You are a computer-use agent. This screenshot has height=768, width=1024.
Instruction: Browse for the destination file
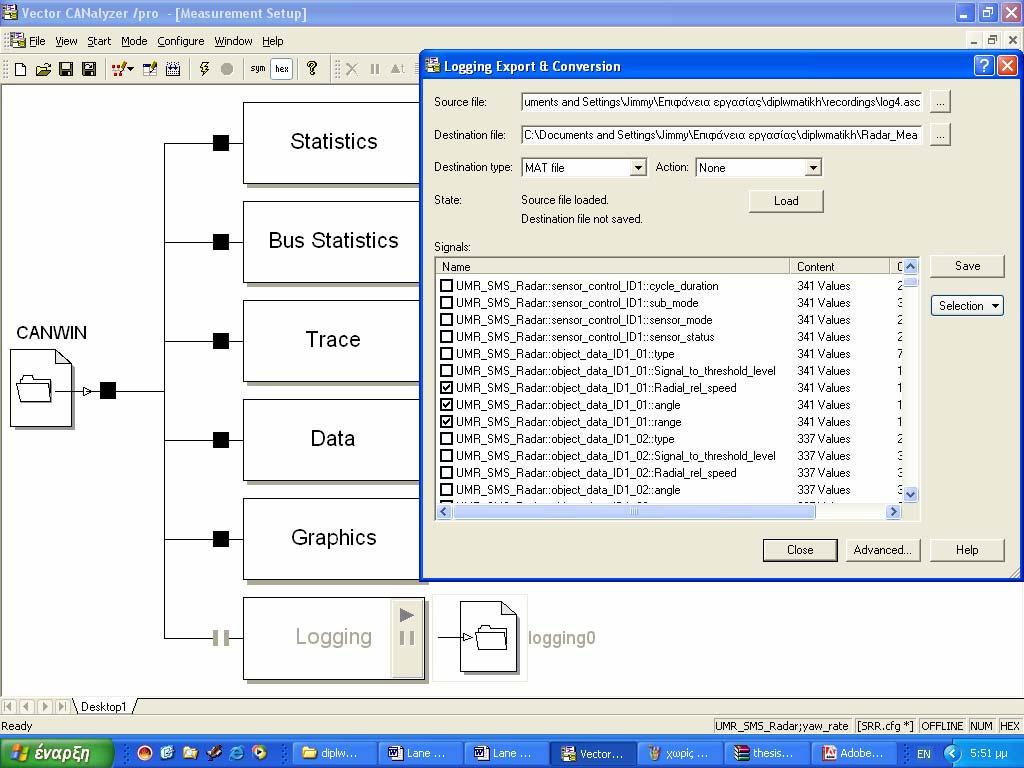point(940,135)
